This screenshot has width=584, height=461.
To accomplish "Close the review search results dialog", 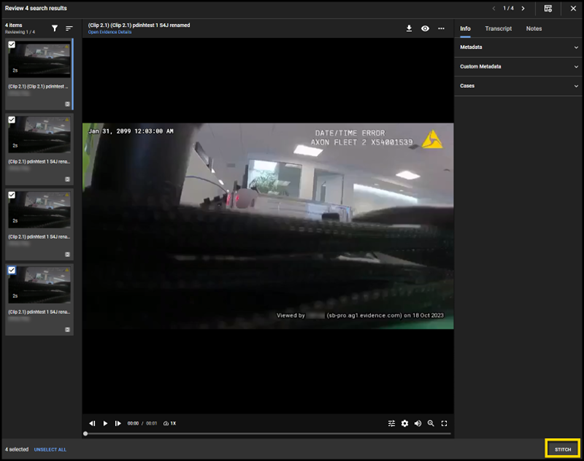I will tap(573, 8).
